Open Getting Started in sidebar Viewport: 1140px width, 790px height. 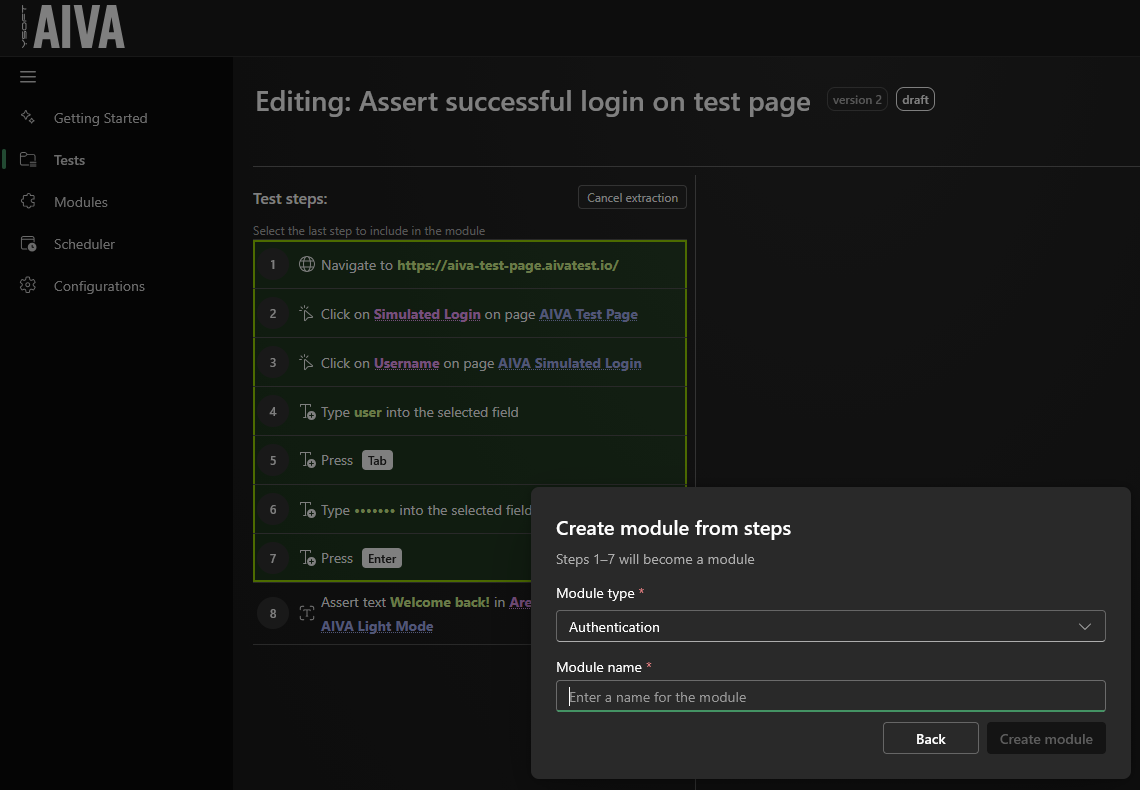[x=100, y=118]
